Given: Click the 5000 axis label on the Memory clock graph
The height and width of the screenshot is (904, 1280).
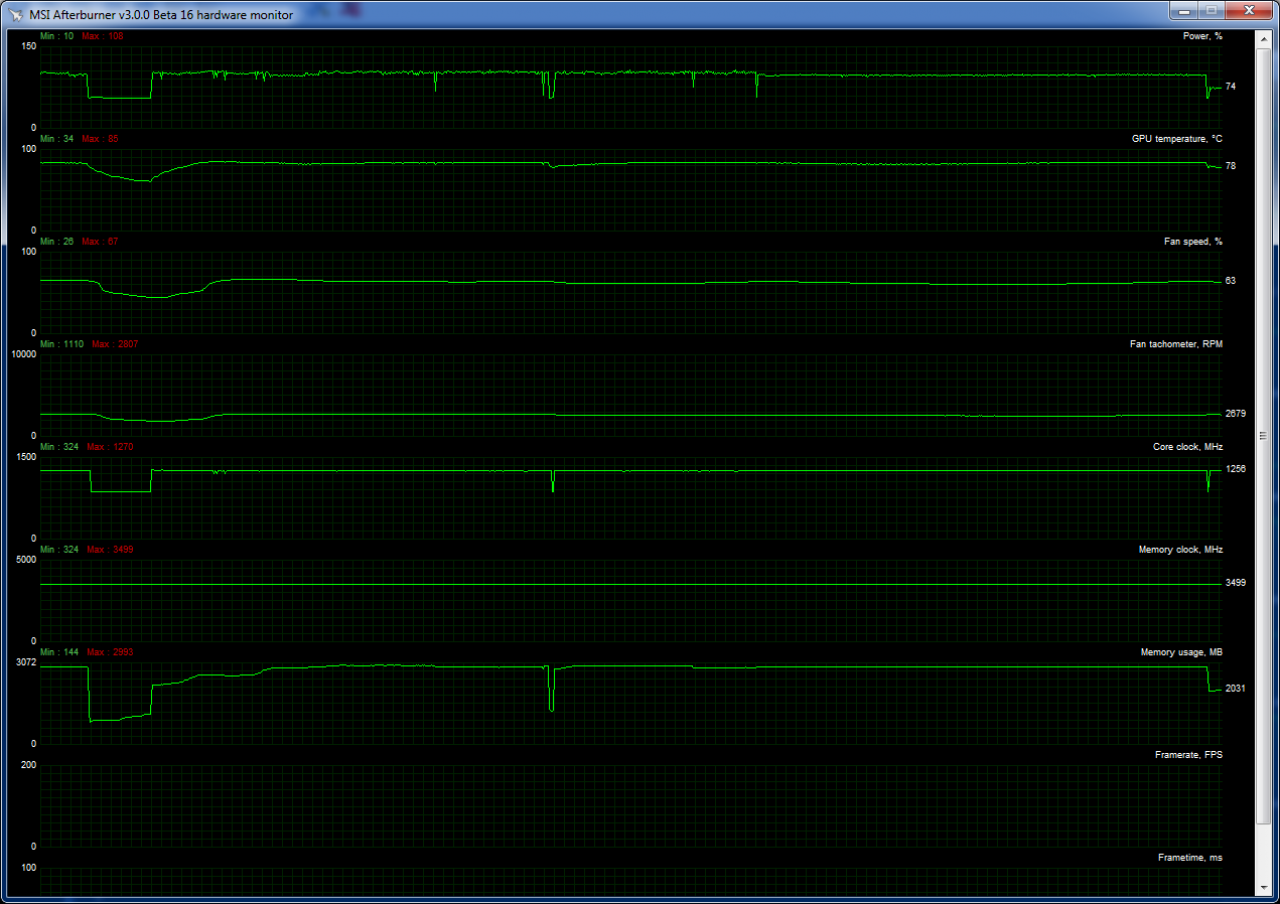Looking at the screenshot, I should (x=25, y=560).
